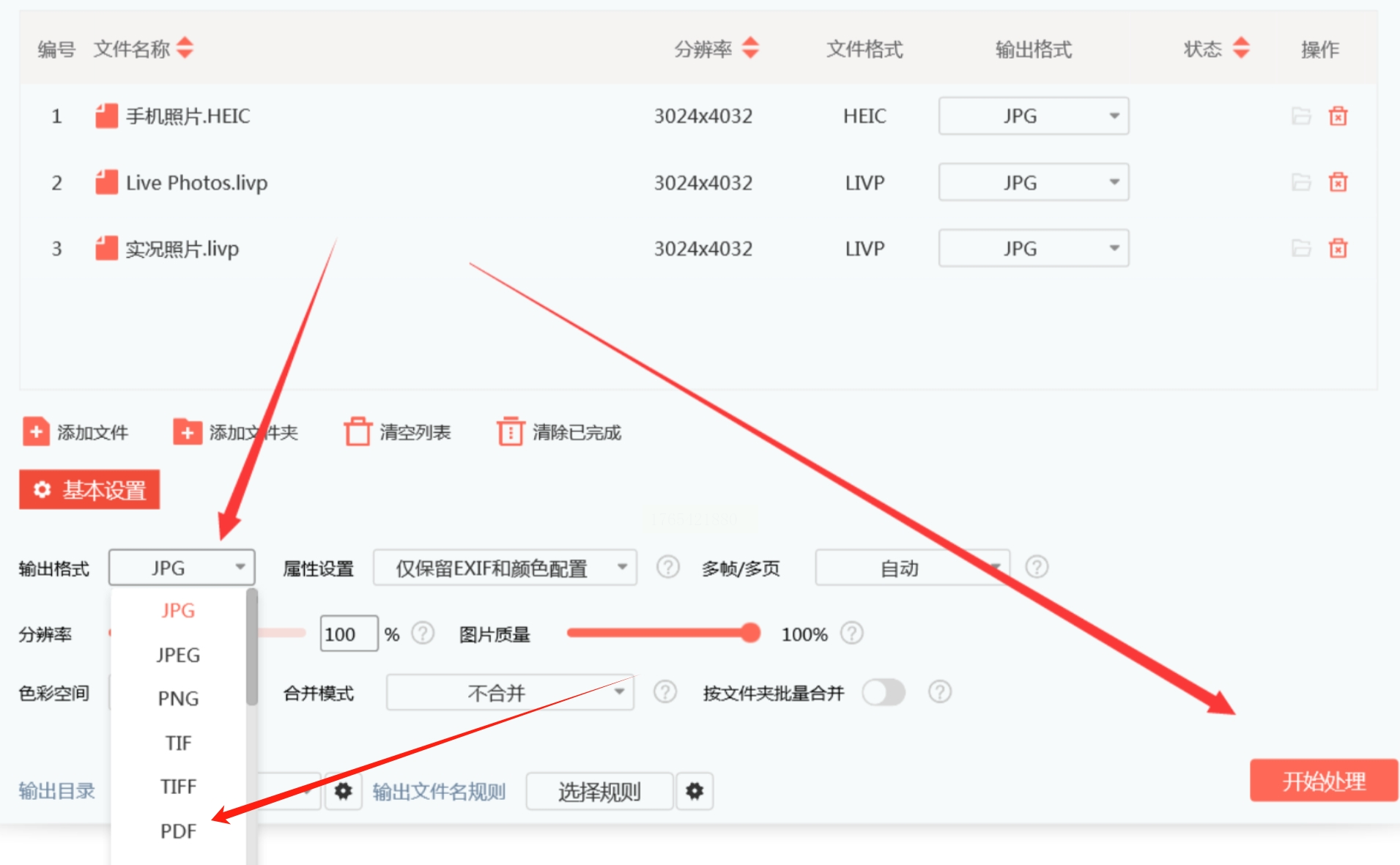This screenshot has width=1400, height=865.
Task: Choose PDF from output format list
Action: 178,831
